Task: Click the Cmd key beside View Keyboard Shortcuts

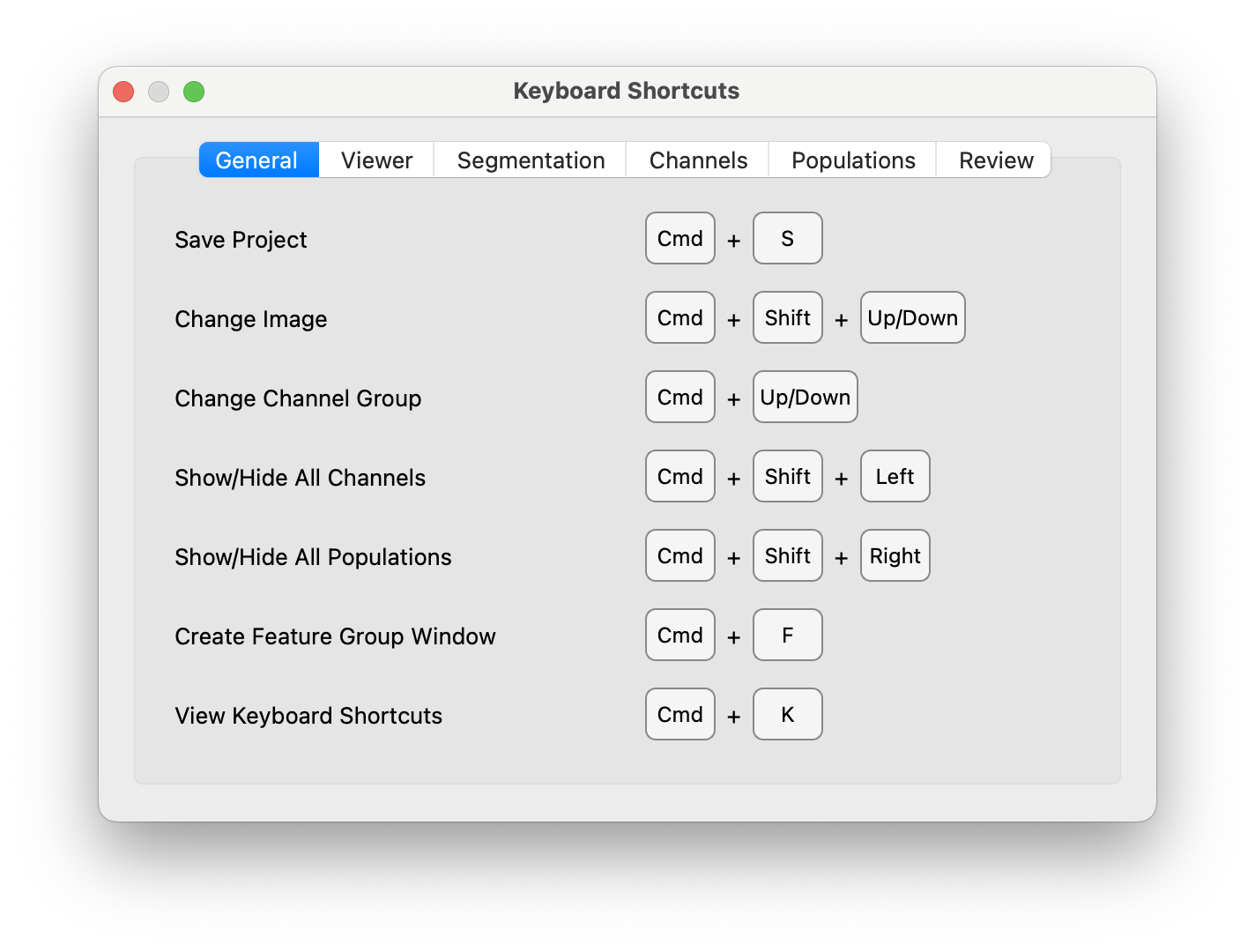Action: [x=679, y=714]
